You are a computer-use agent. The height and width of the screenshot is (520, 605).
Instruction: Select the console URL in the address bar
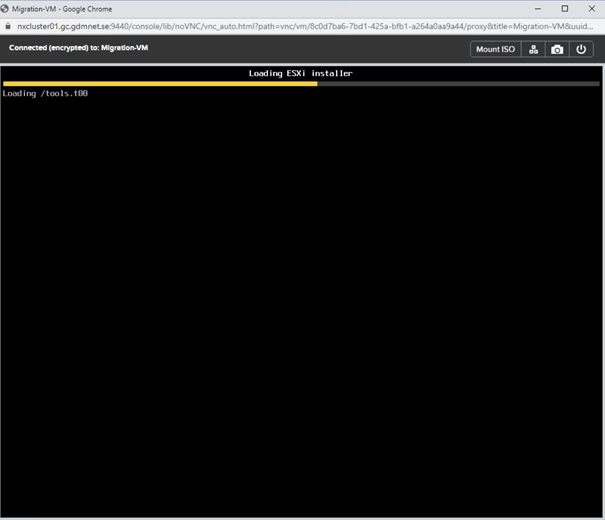click(x=305, y=26)
